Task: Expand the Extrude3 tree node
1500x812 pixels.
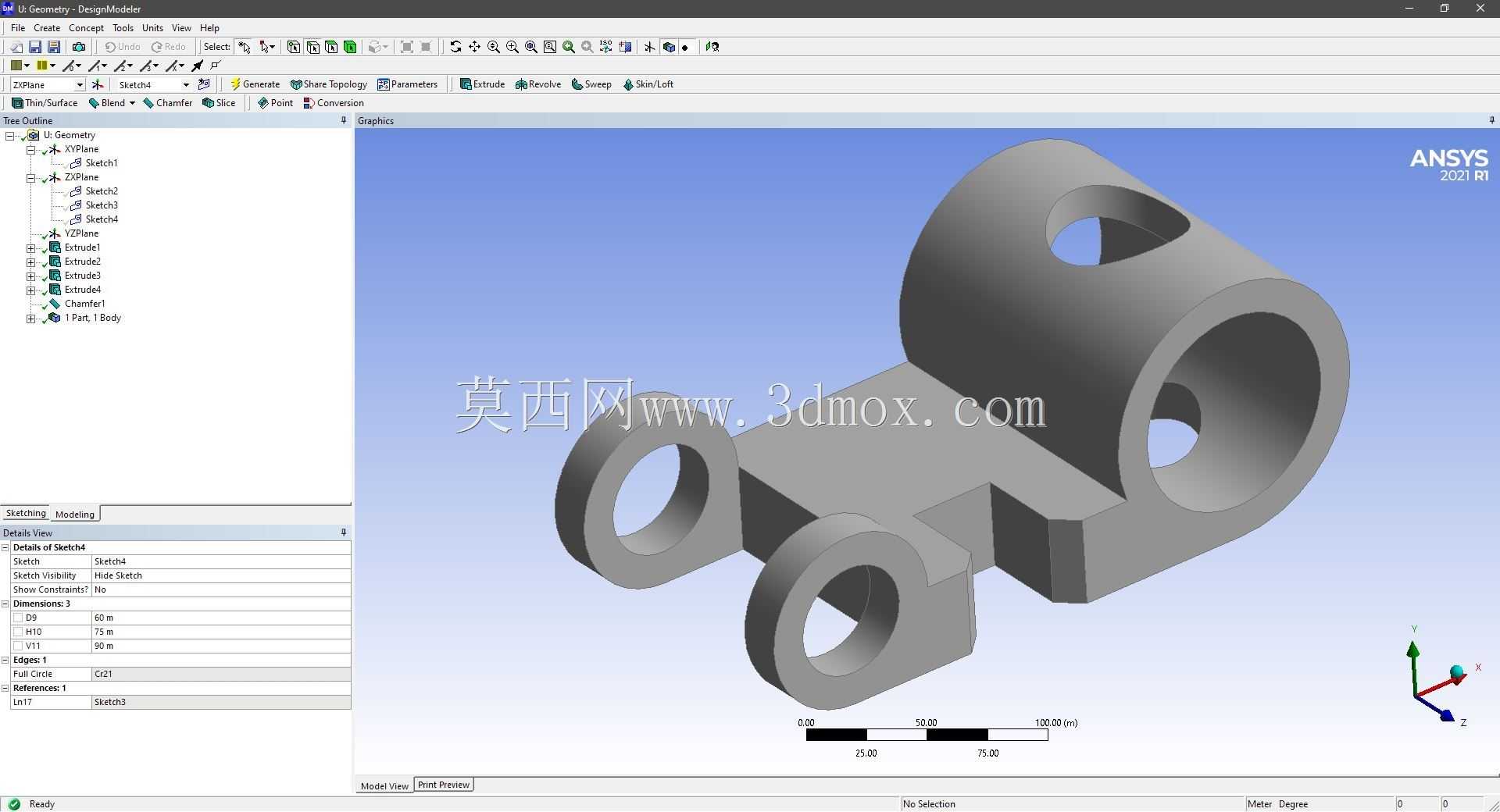Action: click(31, 276)
